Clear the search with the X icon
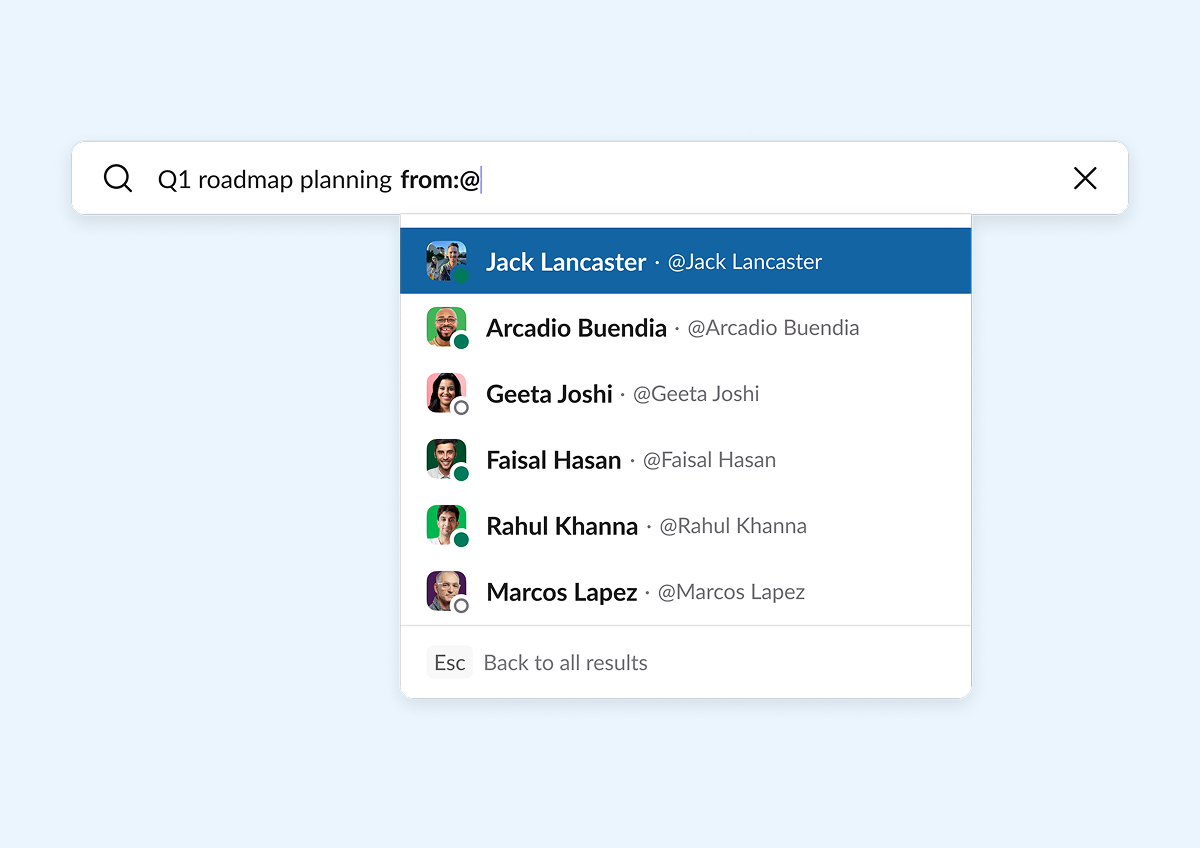 1085,179
